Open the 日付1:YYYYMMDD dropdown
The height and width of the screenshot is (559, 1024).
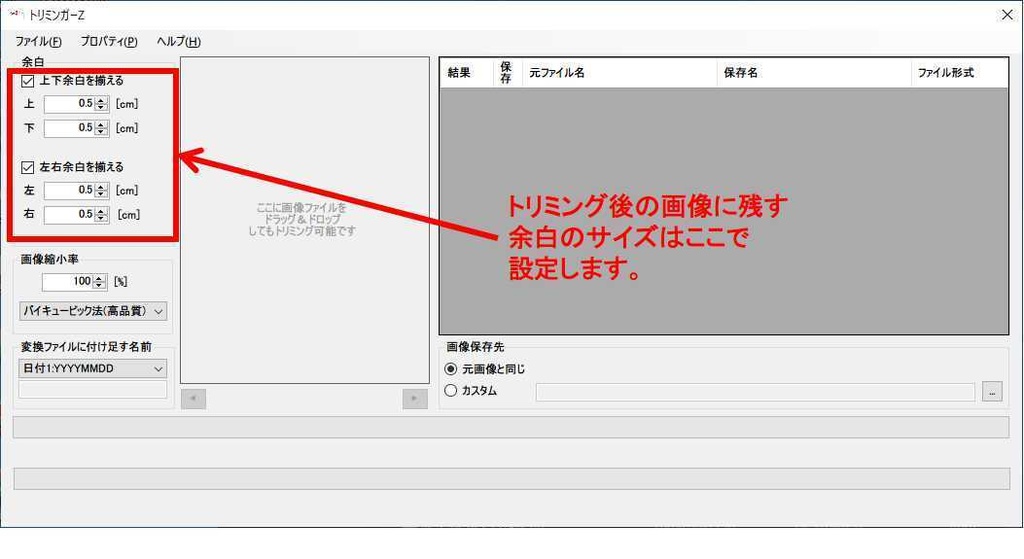[x=93, y=369]
